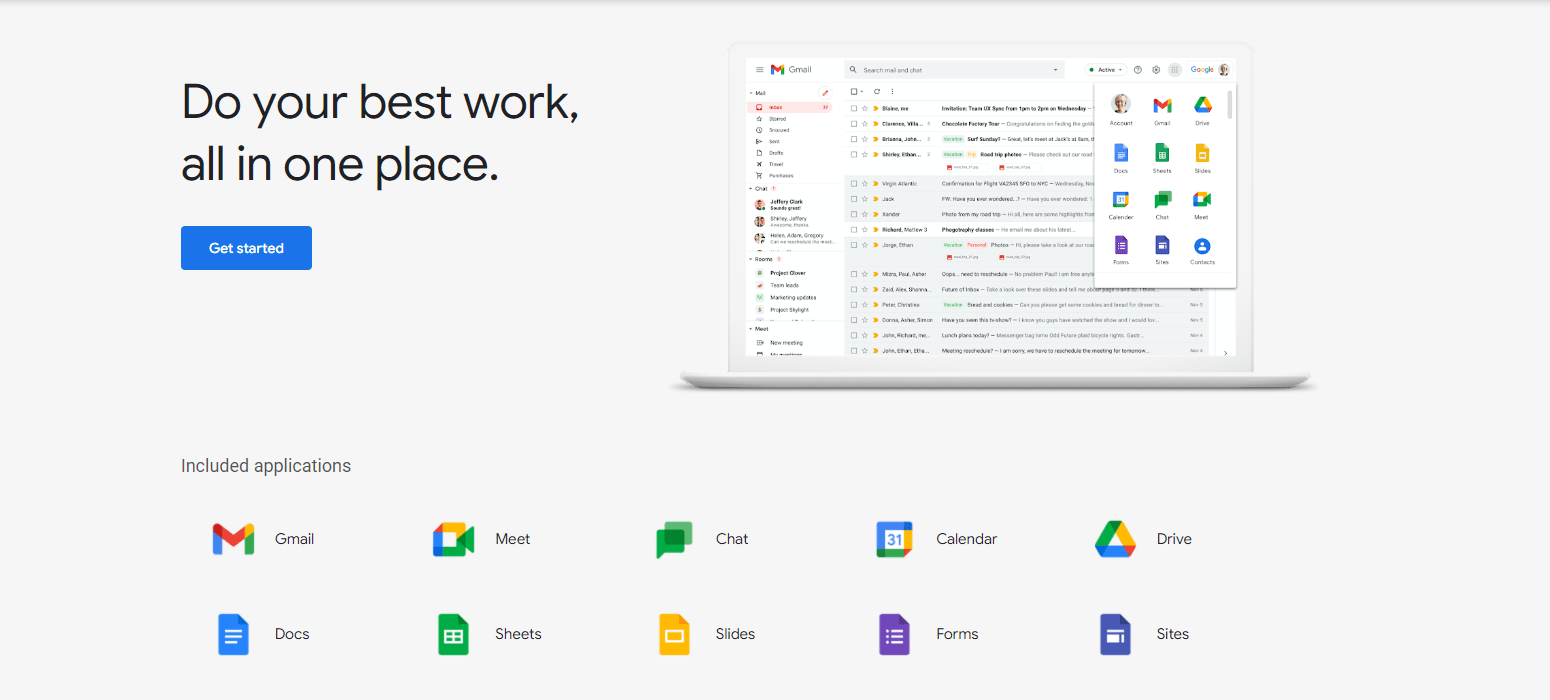Select Slides icon in apps launcher panel

click(x=1202, y=152)
